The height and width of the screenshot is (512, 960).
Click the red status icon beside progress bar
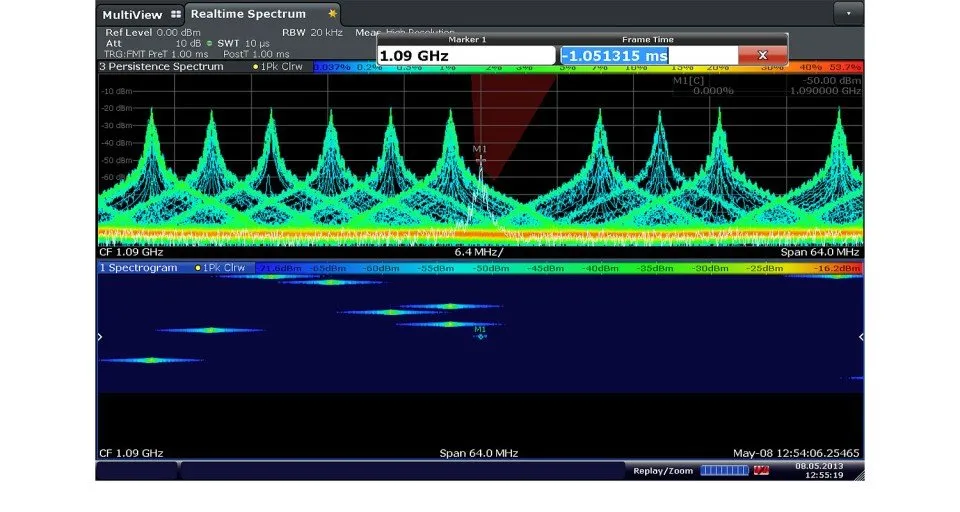(x=761, y=471)
